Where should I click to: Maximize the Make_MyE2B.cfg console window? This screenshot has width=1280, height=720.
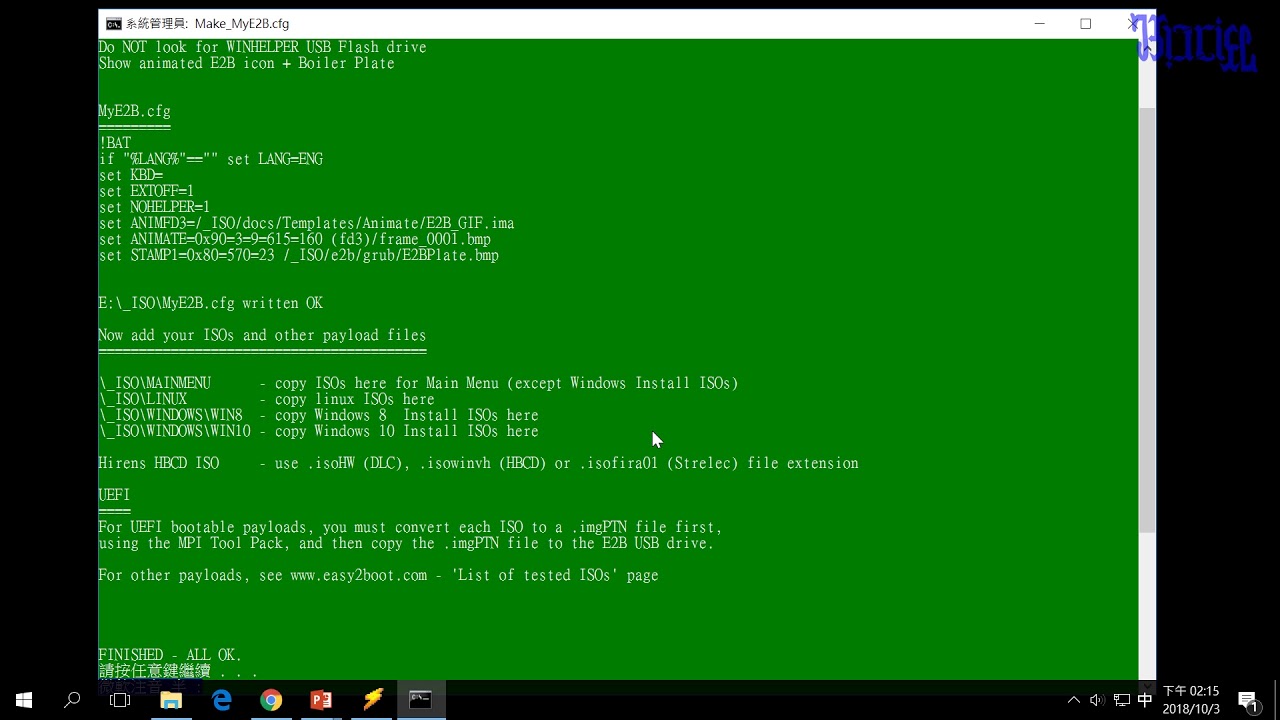(x=1085, y=24)
